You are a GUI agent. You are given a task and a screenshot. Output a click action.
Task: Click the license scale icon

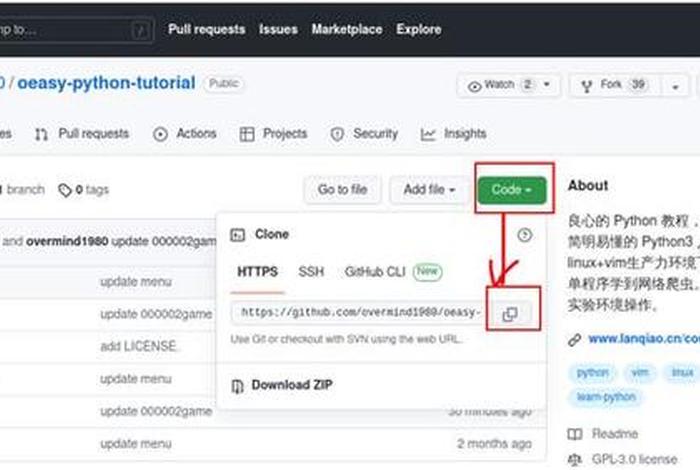coord(575,459)
